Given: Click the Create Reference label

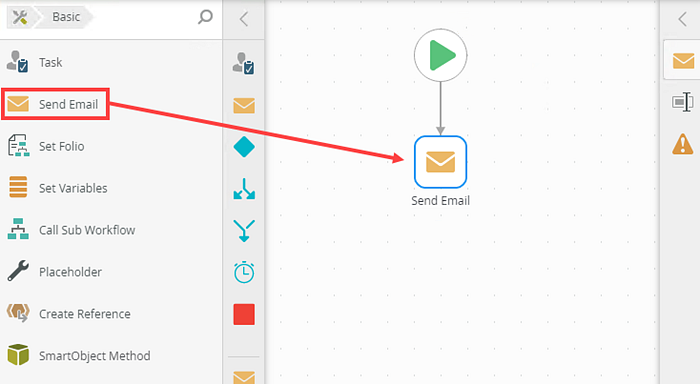Looking at the screenshot, I should point(85,314).
